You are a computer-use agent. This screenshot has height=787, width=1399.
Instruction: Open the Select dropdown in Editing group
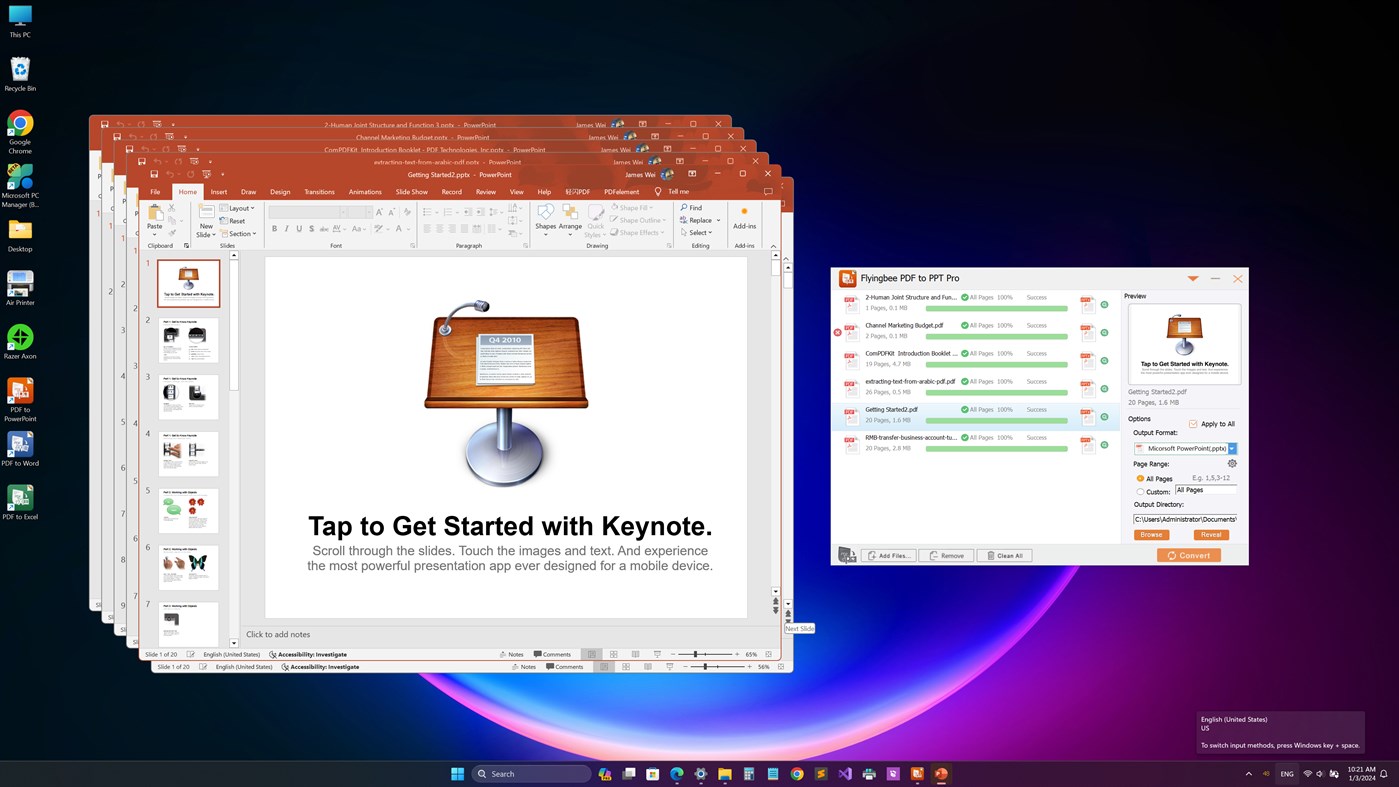pyautogui.click(x=697, y=233)
